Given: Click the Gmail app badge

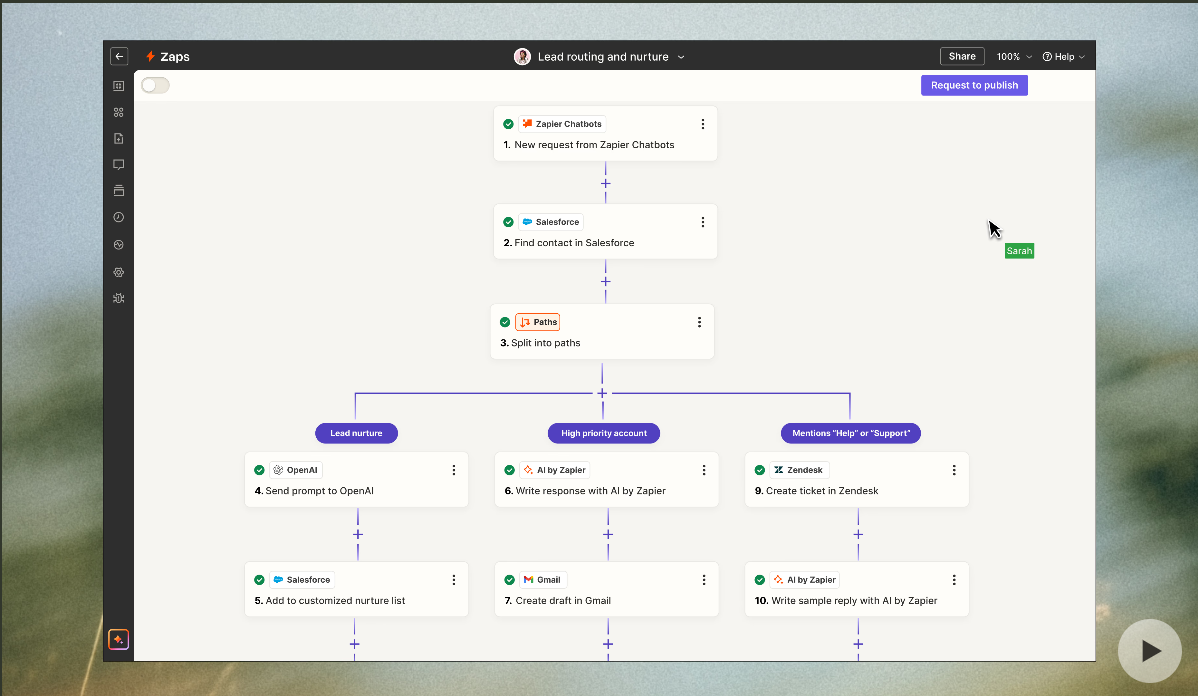Looking at the screenshot, I should [x=543, y=580].
